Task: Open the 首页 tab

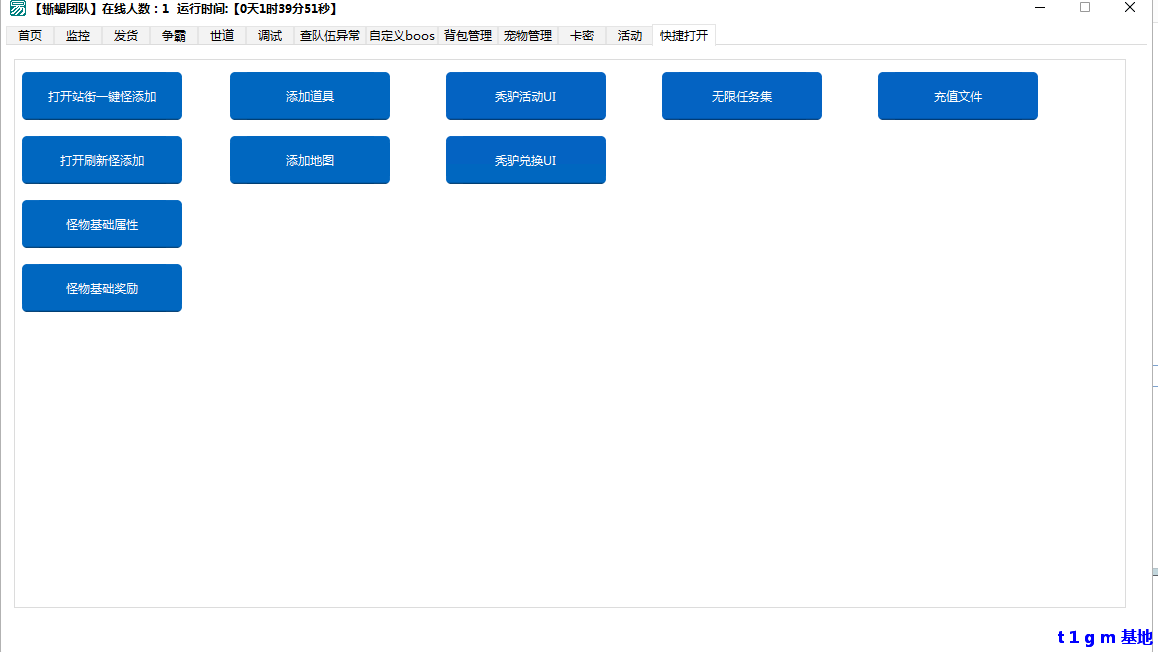Action: (x=30, y=36)
